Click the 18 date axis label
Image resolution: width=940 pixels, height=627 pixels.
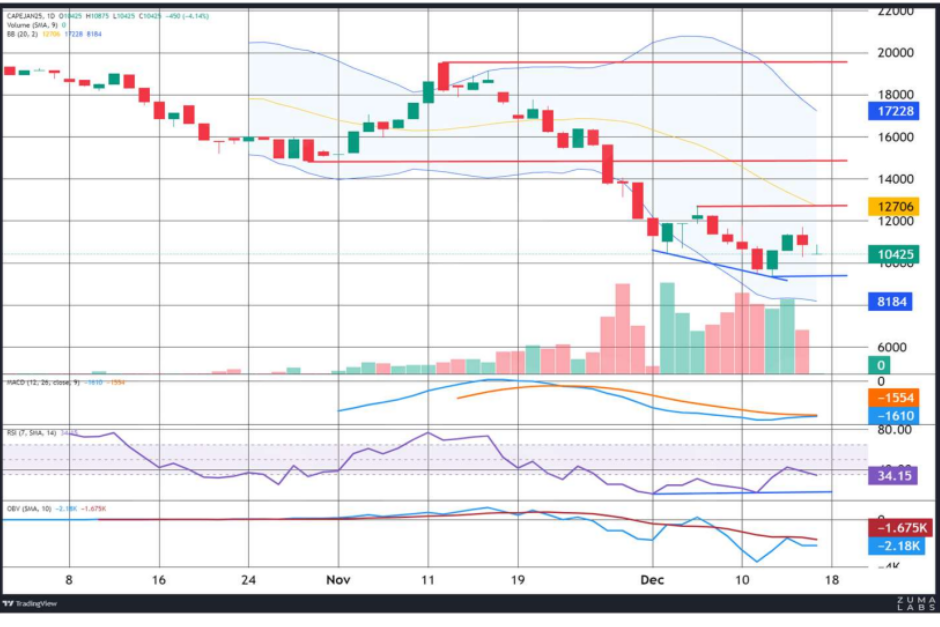[832, 580]
